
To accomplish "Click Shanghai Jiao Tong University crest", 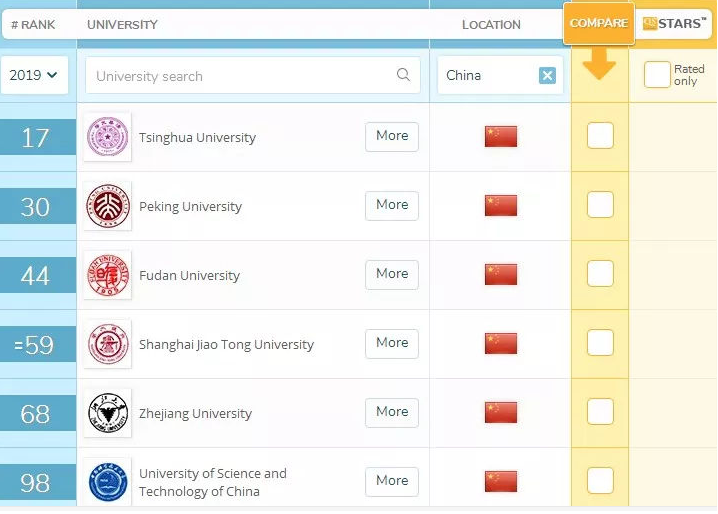I will [108, 344].
